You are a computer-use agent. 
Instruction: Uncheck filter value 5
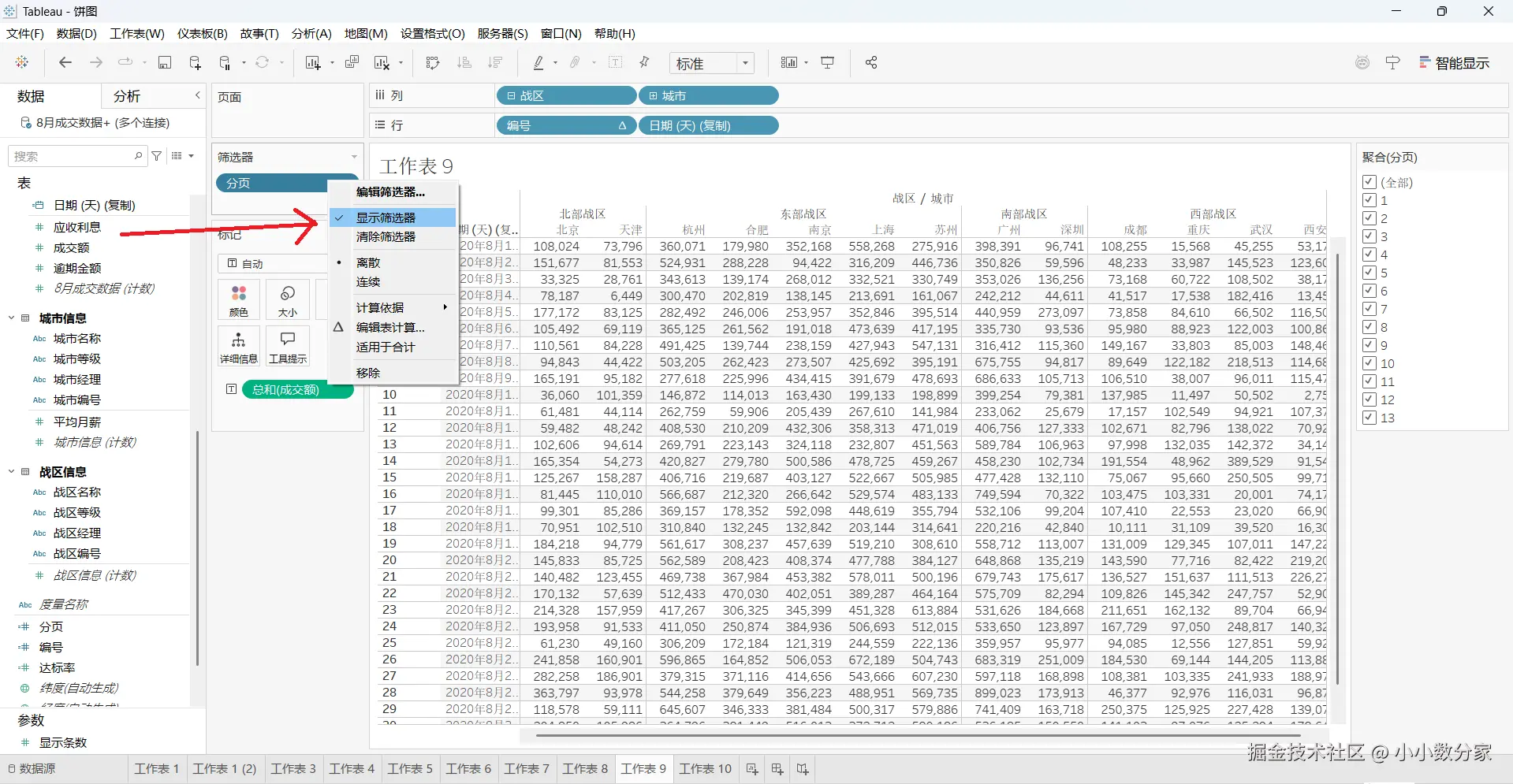pyautogui.click(x=1370, y=273)
